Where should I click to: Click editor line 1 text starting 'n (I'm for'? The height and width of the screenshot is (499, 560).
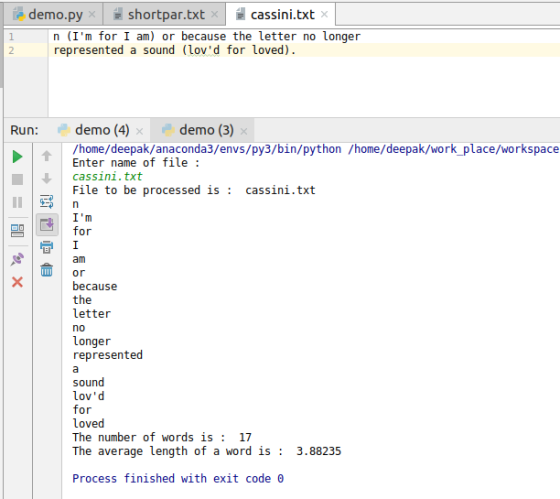[207, 36]
